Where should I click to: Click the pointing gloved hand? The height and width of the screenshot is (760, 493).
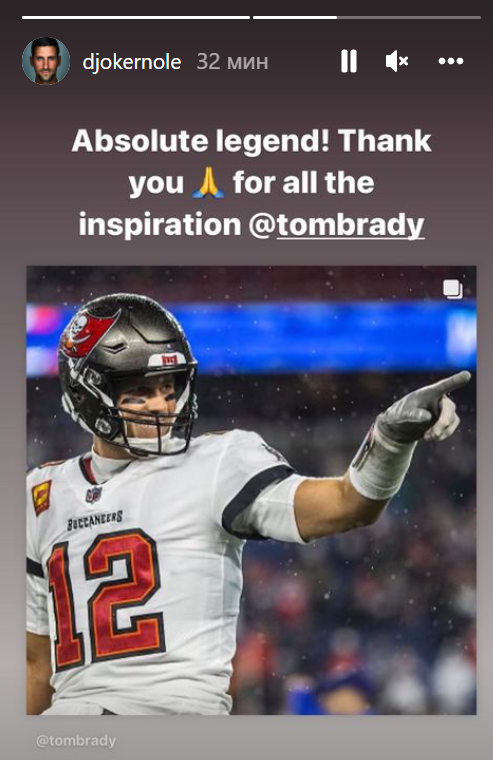tap(423, 408)
